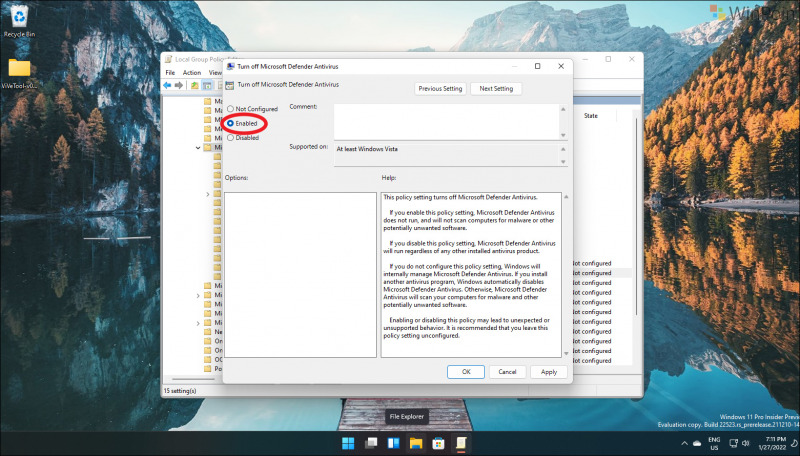Viewport: 800px width, 456px height.
Task: Click policy setting icon beside heading
Action: click(230, 85)
